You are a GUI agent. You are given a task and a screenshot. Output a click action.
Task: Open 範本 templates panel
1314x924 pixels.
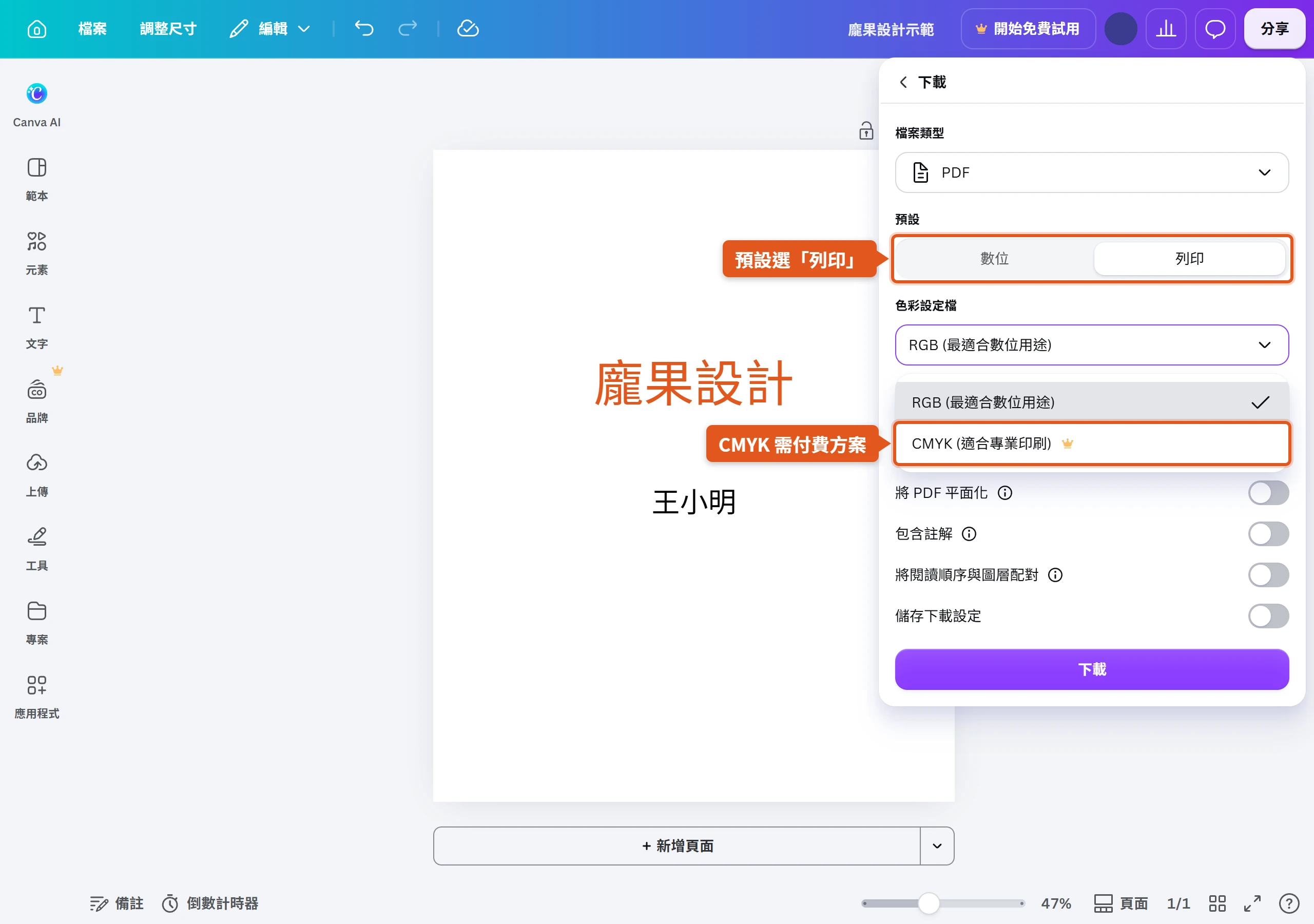tap(36, 179)
